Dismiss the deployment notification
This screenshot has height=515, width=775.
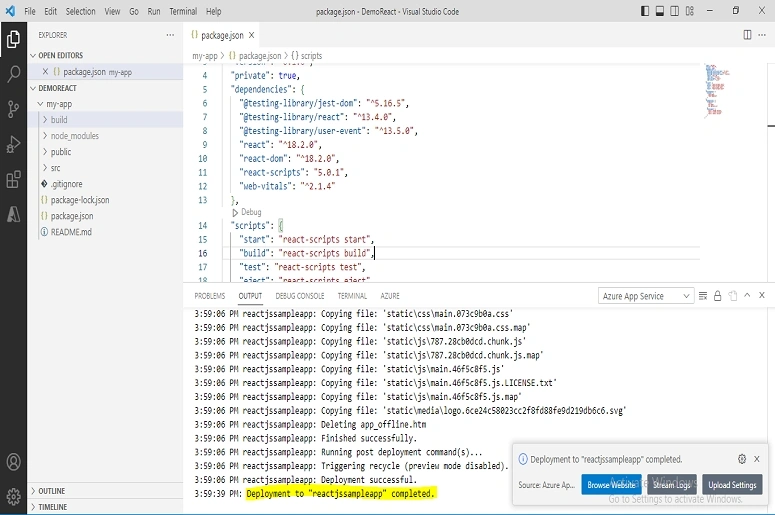coord(757,459)
